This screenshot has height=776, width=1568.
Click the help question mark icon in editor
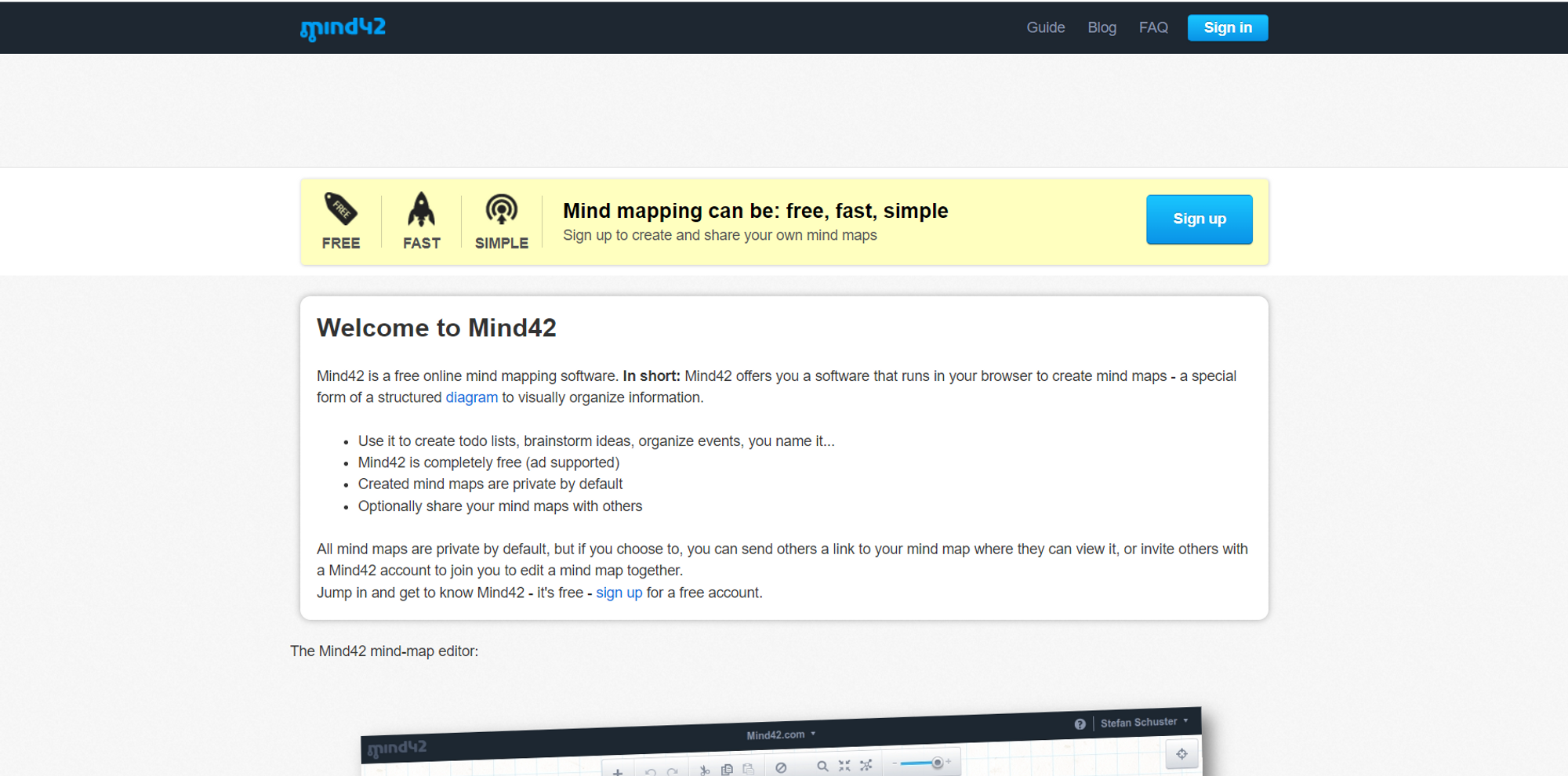pyautogui.click(x=1080, y=724)
